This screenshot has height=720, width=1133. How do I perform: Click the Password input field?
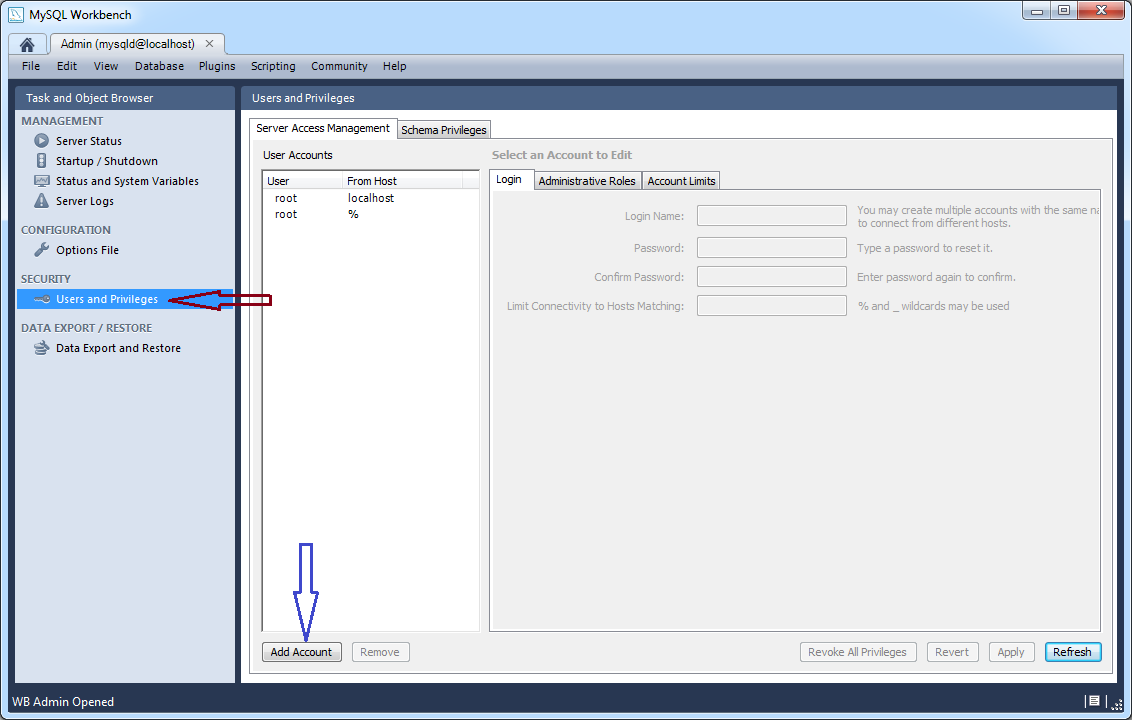(772, 247)
